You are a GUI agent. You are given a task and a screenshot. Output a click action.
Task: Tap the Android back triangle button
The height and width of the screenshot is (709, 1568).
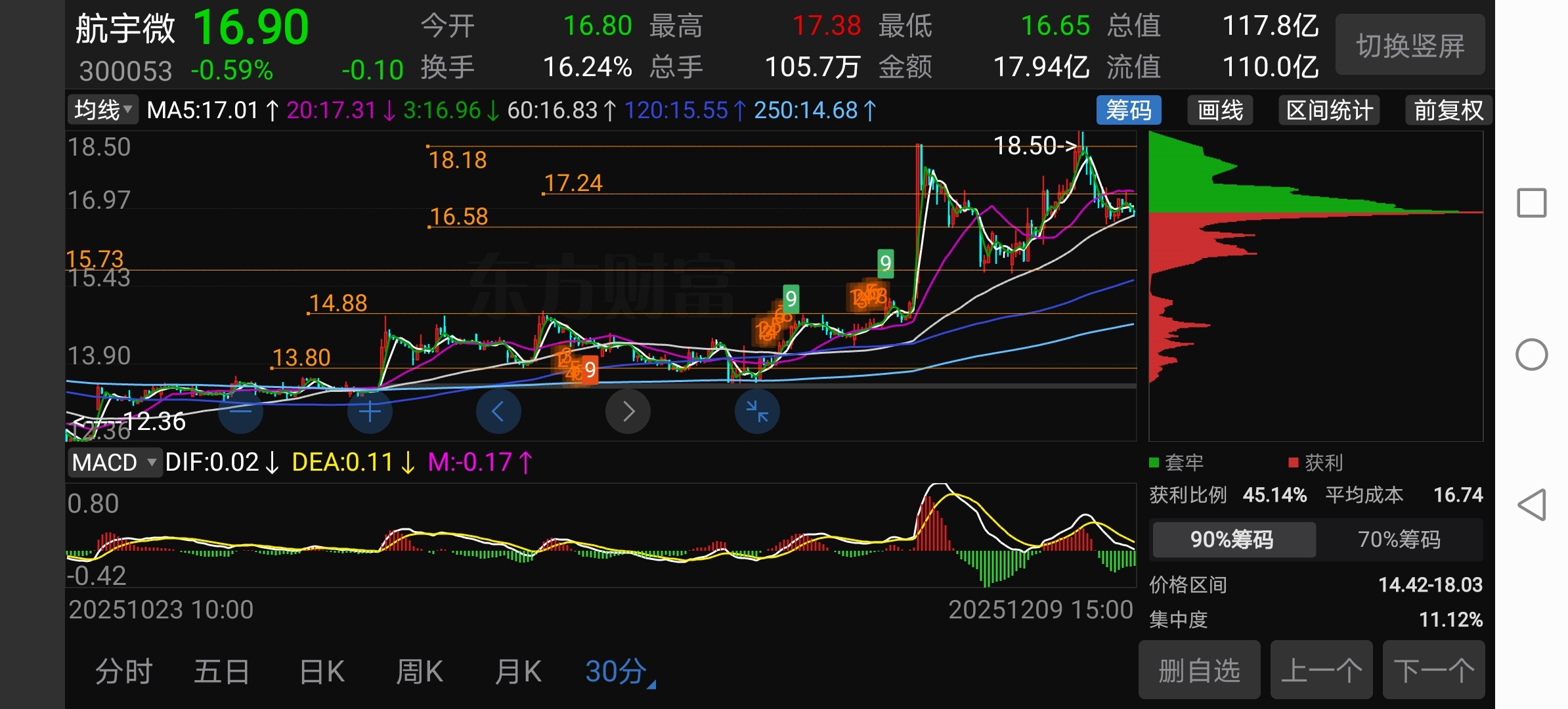1531,505
